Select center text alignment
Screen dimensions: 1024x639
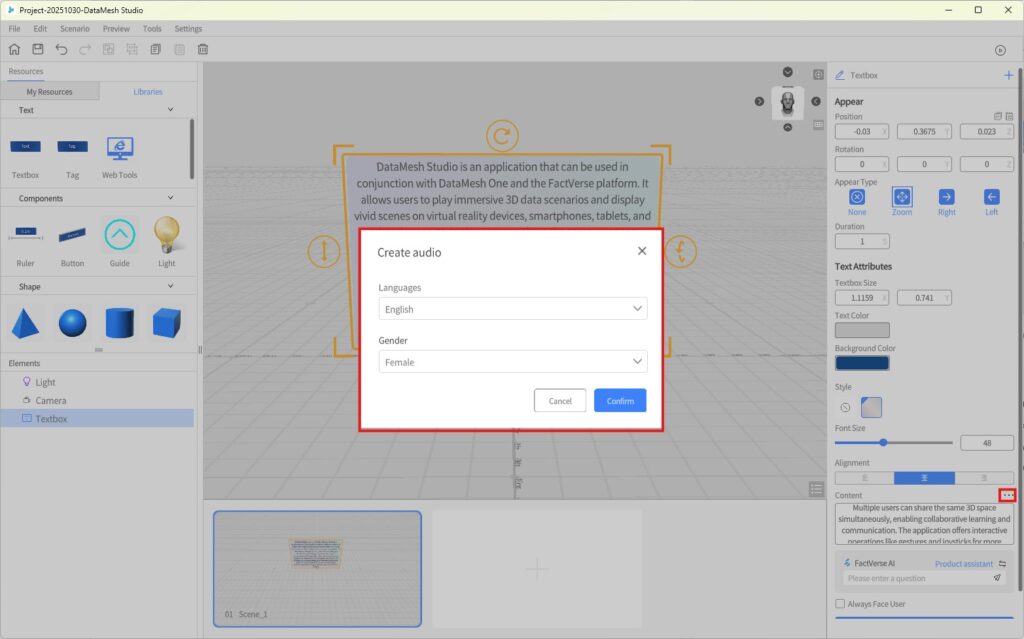coord(924,478)
